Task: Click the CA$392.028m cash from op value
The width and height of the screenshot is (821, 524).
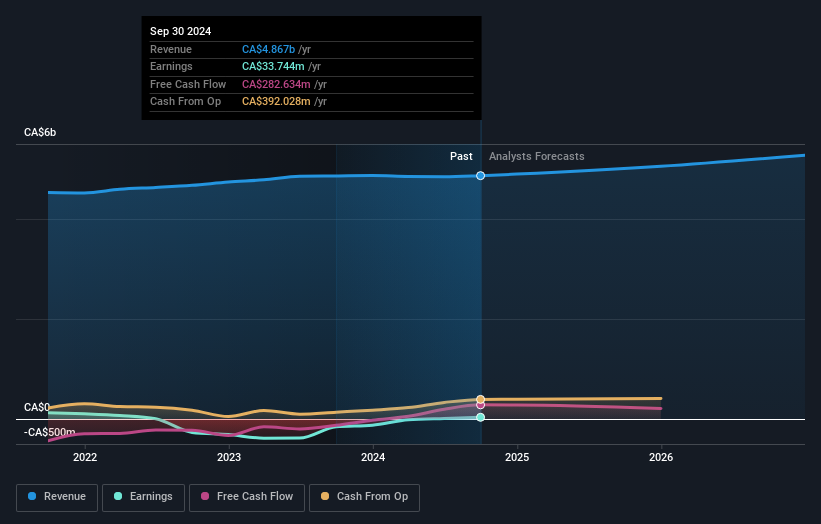Action: pos(276,102)
